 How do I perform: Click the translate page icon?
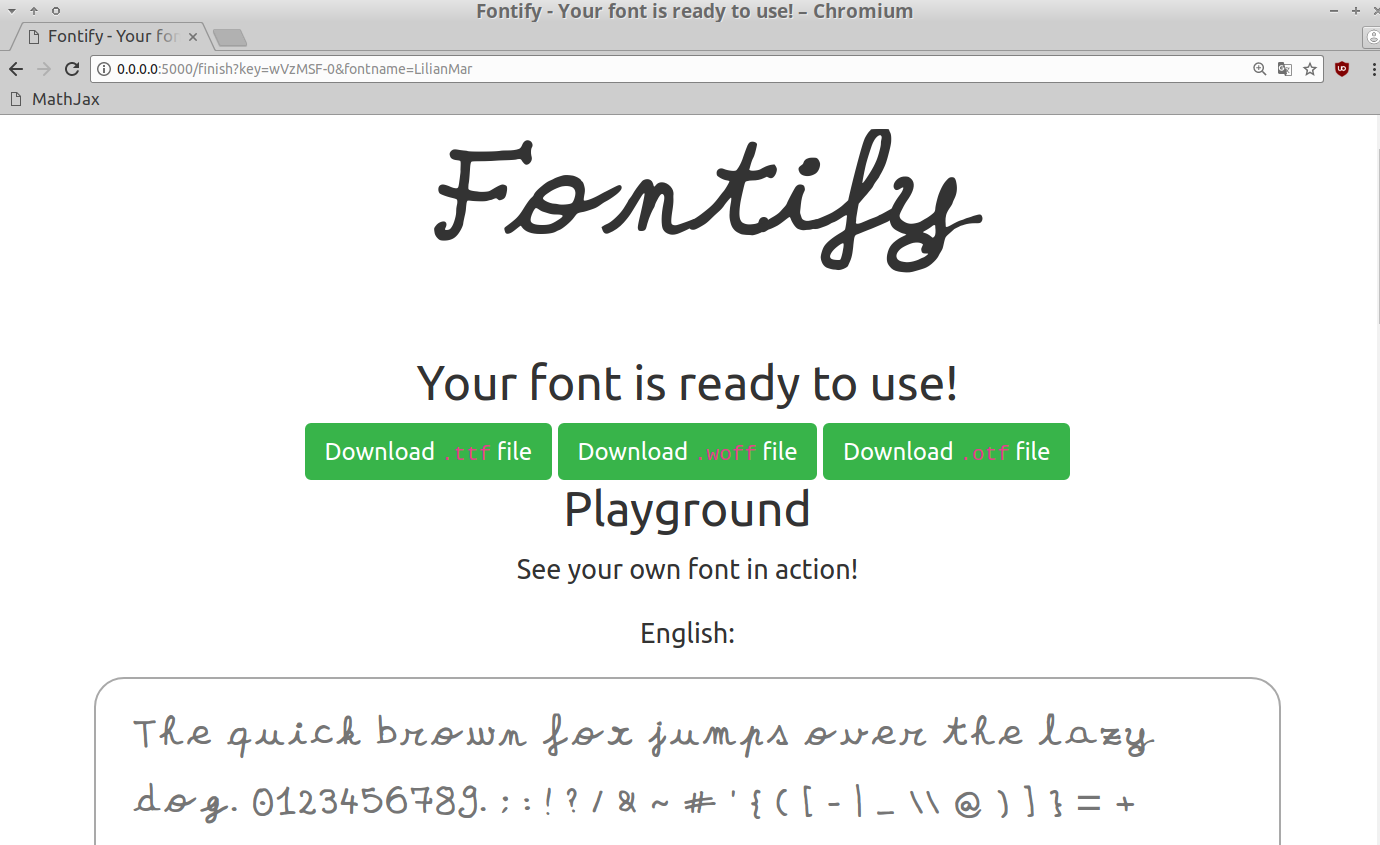coord(1285,69)
